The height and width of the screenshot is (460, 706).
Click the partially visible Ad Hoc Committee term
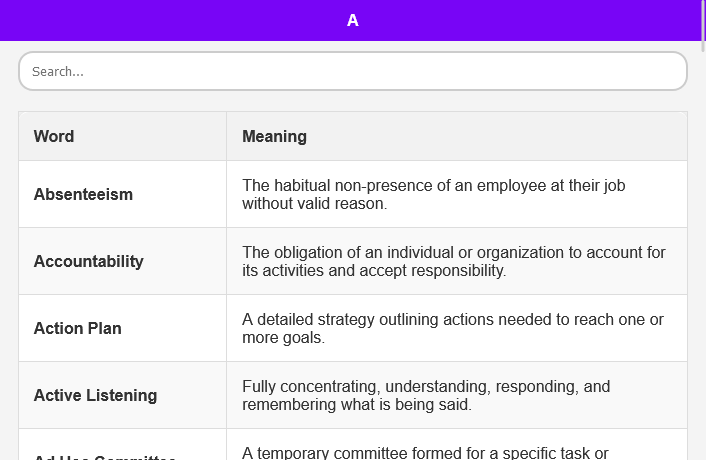[104, 457]
